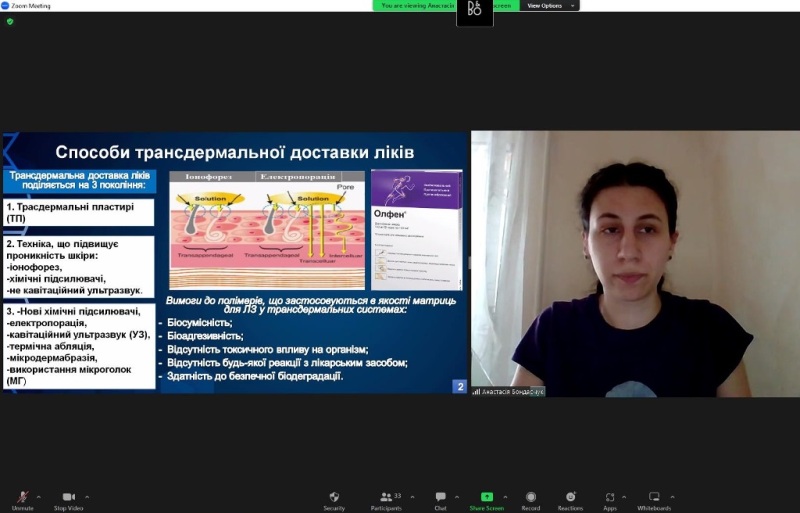800x513 pixels.
Task: Open the Chat panel
Action: coord(440,500)
